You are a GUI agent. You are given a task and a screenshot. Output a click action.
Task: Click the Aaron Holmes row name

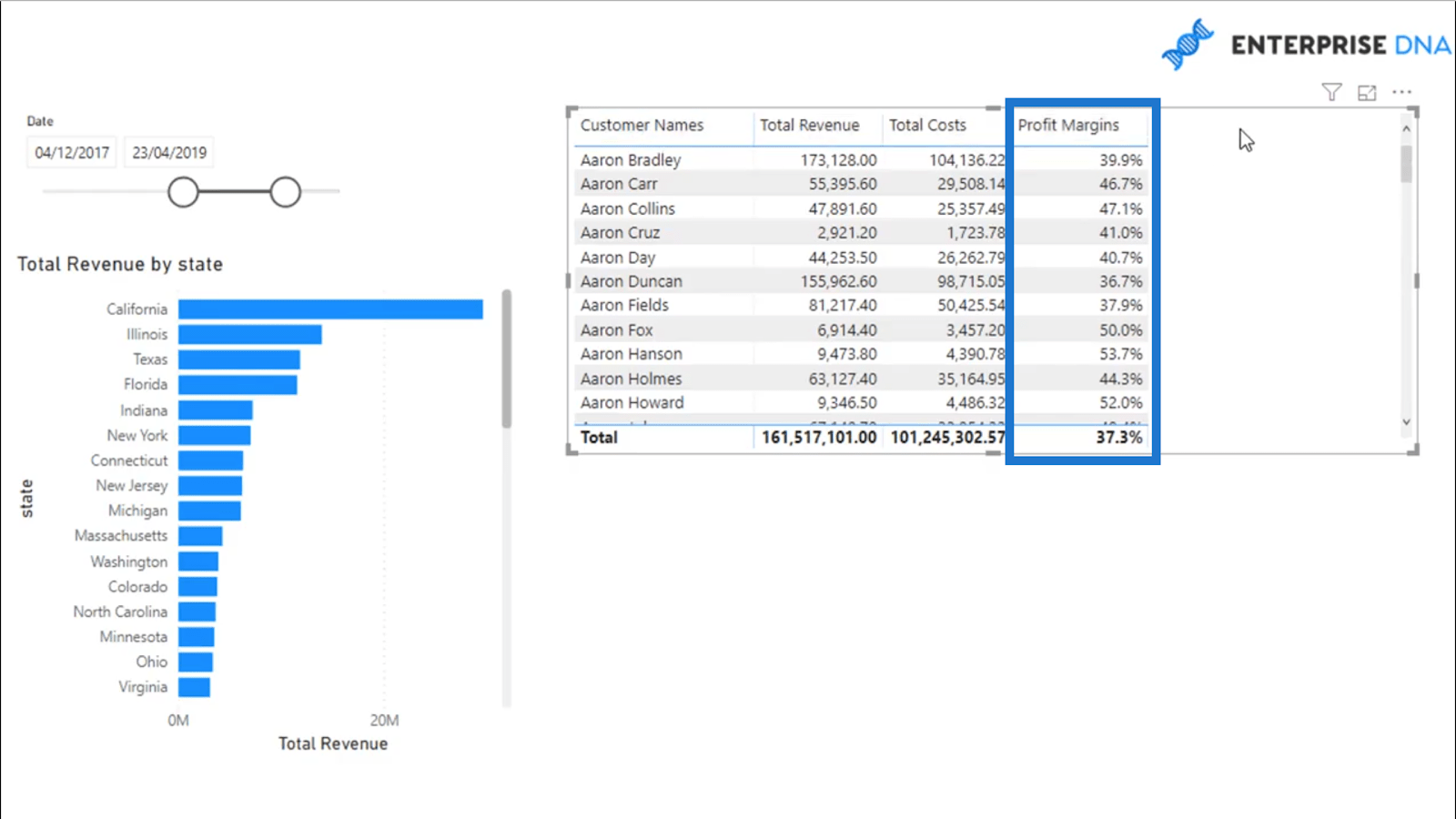pyautogui.click(x=632, y=379)
